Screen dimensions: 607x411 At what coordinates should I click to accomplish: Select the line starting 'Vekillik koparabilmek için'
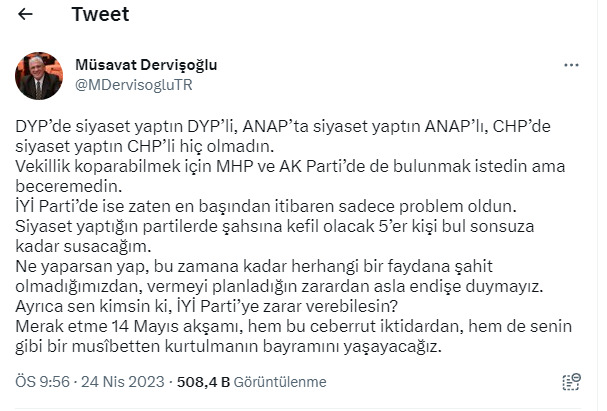pos(290,166)
